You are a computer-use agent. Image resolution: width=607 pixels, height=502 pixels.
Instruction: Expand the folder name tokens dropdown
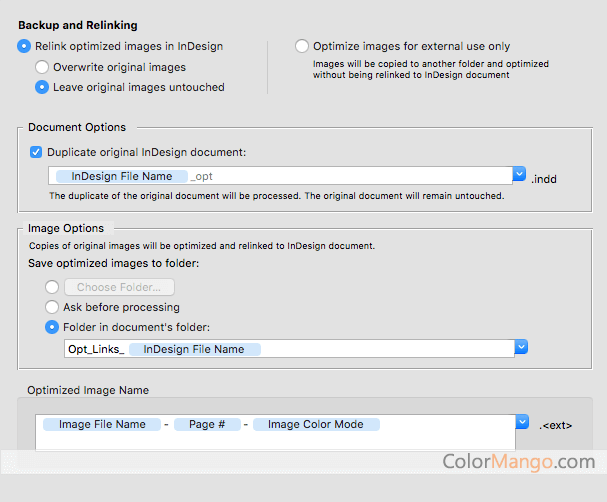pos(520,347)
